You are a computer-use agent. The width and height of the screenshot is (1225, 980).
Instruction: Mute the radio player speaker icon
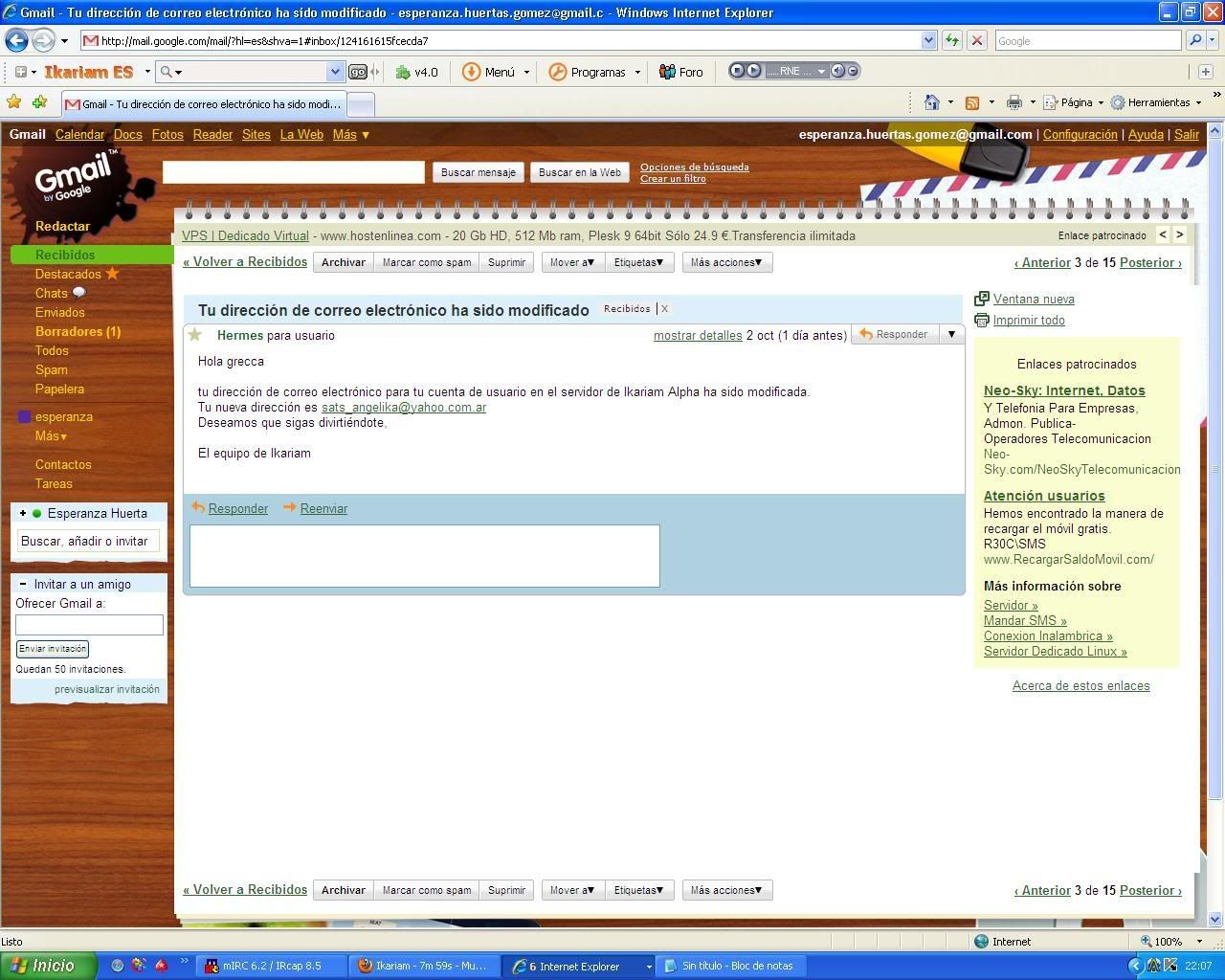pos(837,71)
